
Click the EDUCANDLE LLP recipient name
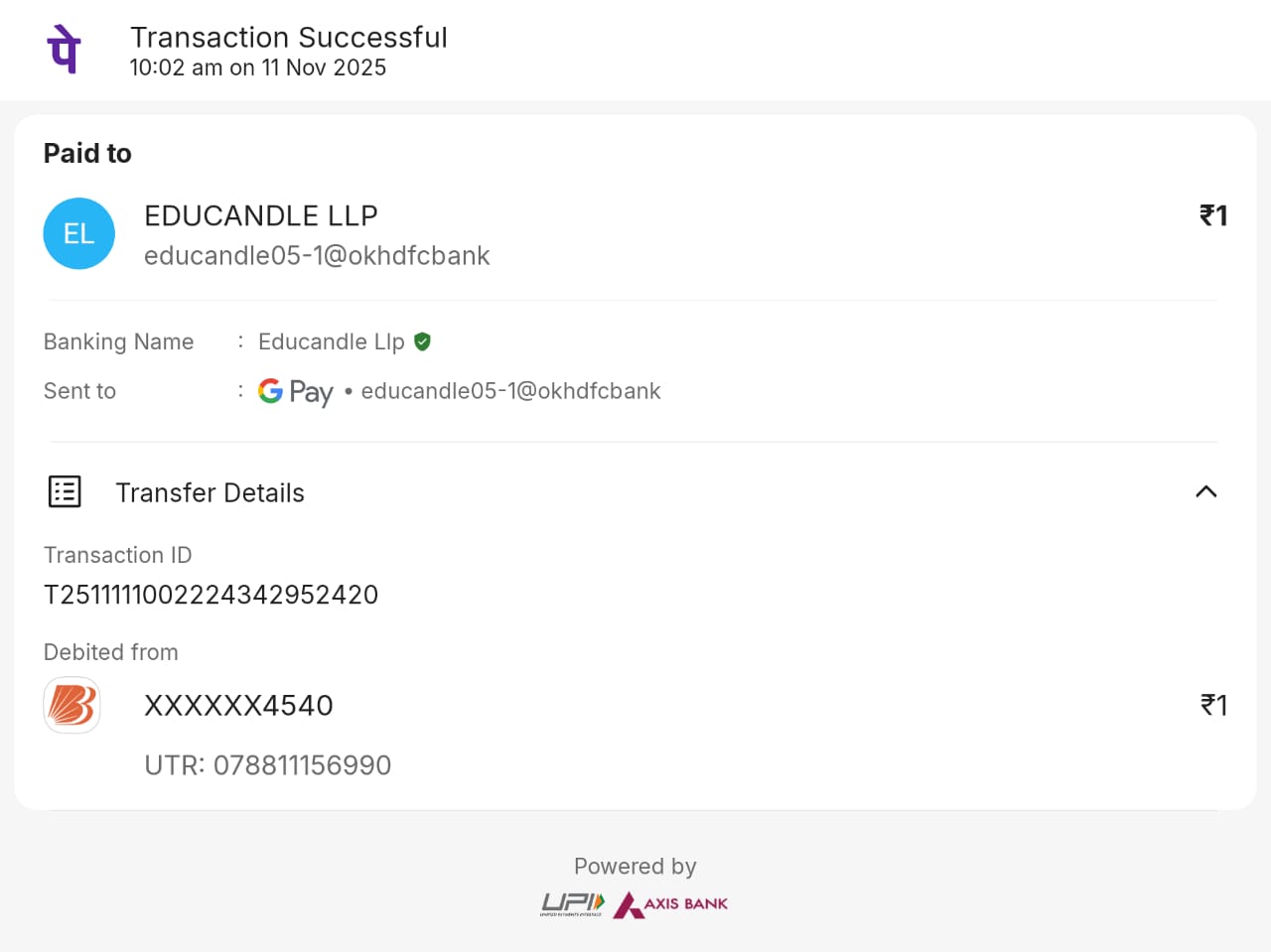pyautogui.click(x=261, y=215)
